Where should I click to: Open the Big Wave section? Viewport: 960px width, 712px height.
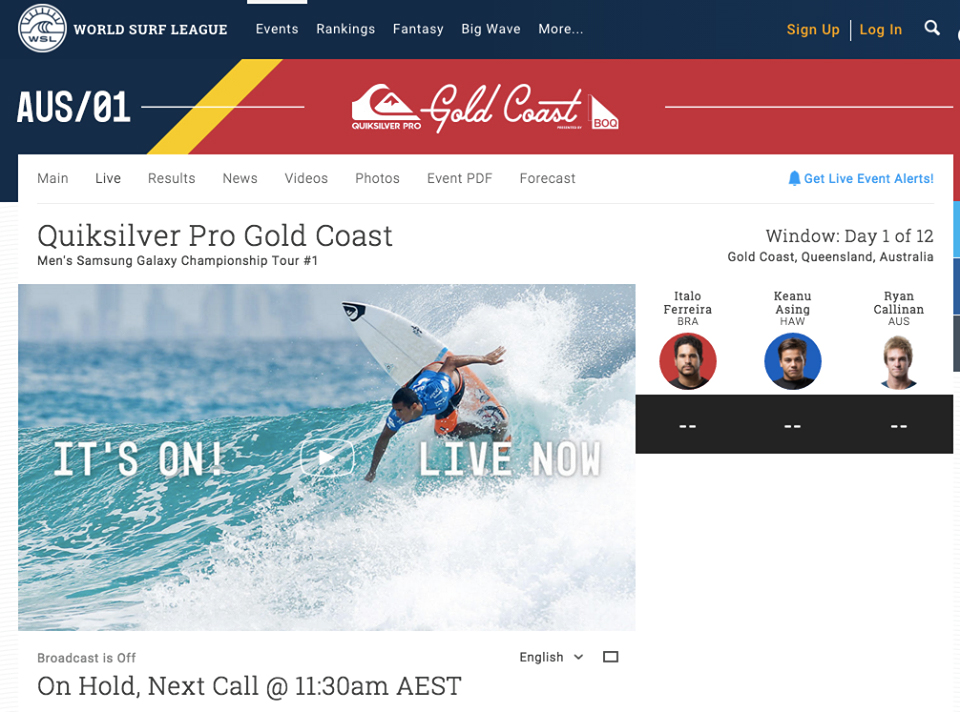(490, 29)
